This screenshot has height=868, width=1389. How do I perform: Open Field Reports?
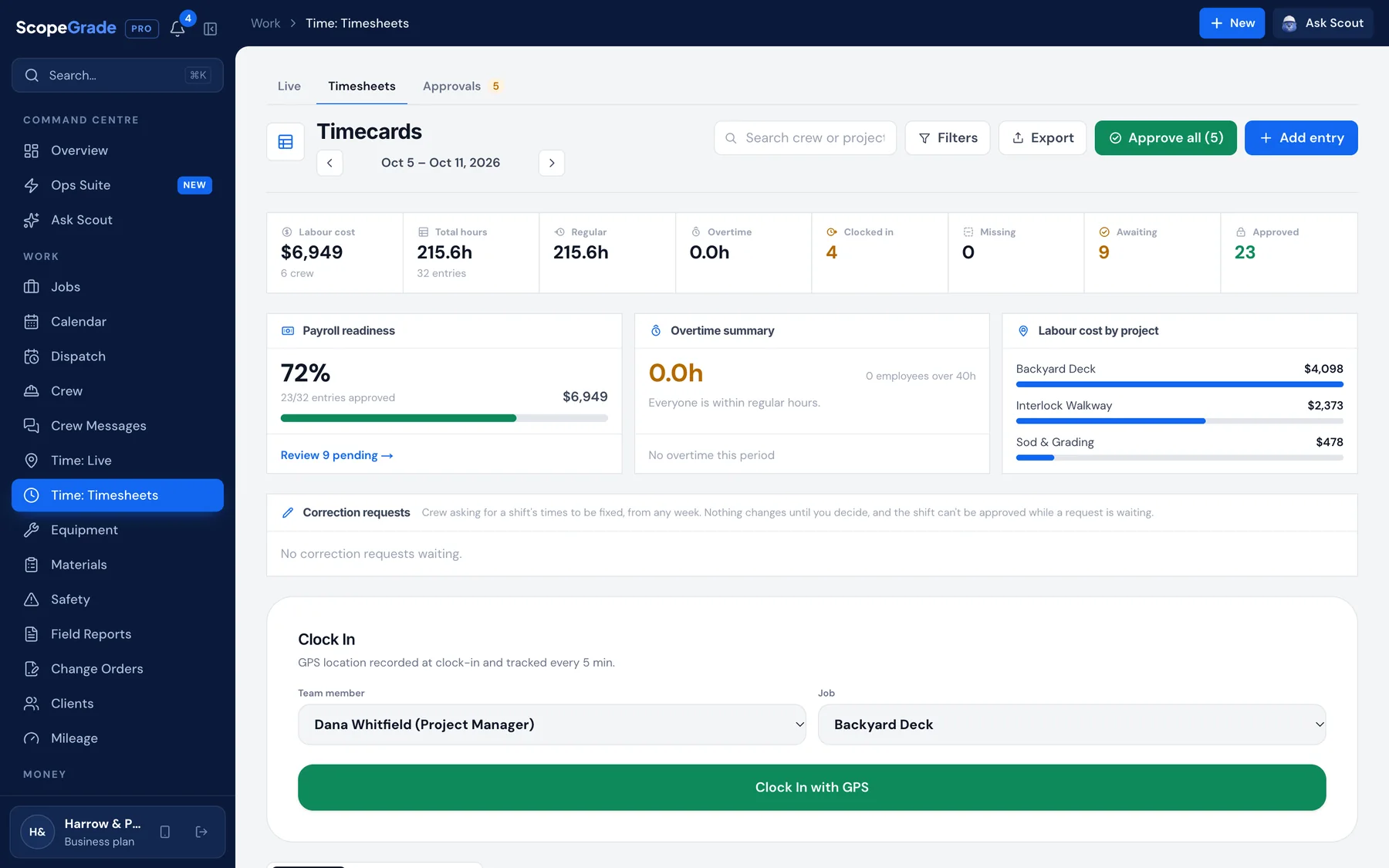[x=117, y=634]
